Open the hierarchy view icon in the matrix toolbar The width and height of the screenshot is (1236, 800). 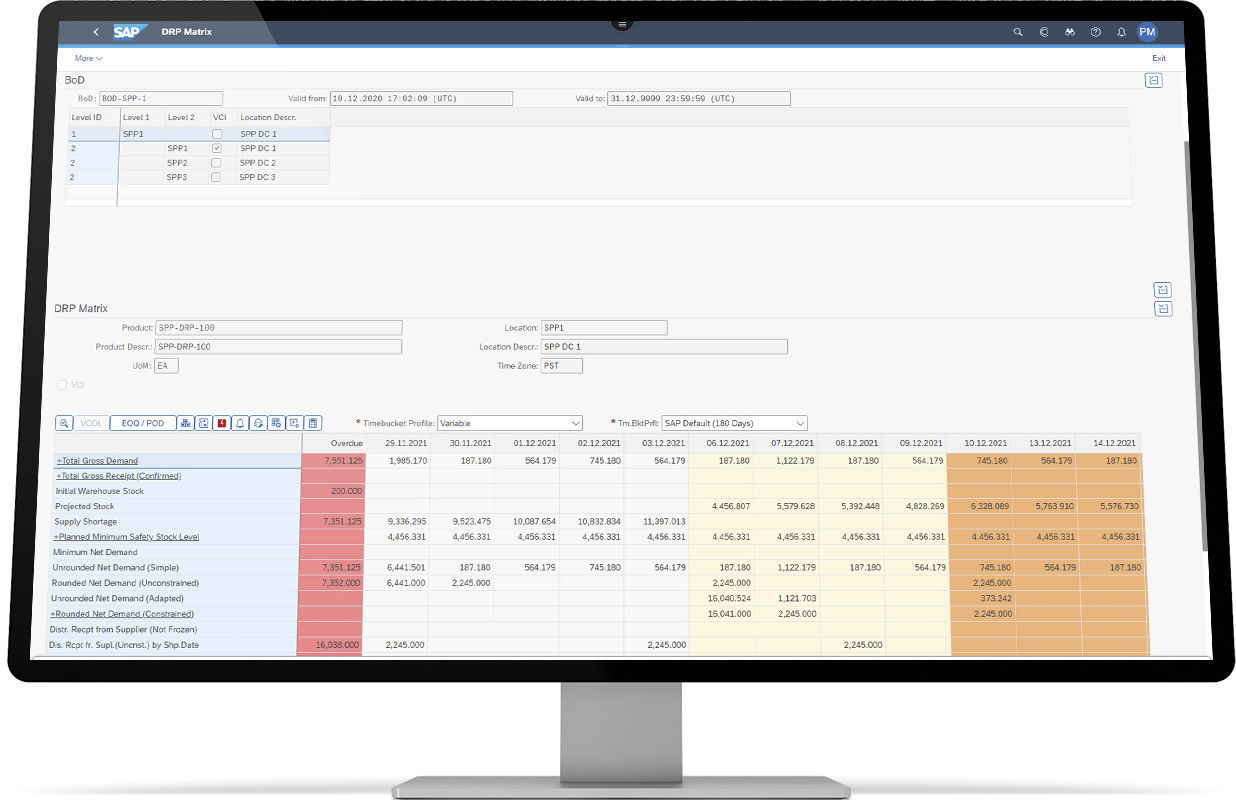186,423
